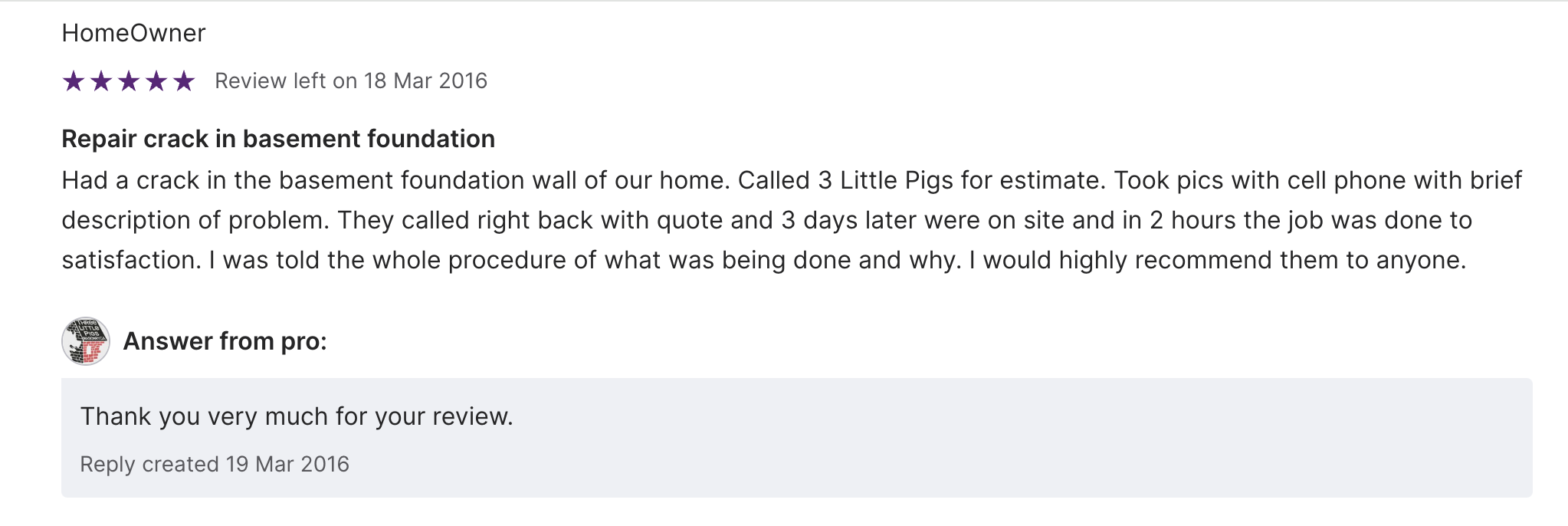Click the HomeOwner reviewer name

[x=133, y=33]
